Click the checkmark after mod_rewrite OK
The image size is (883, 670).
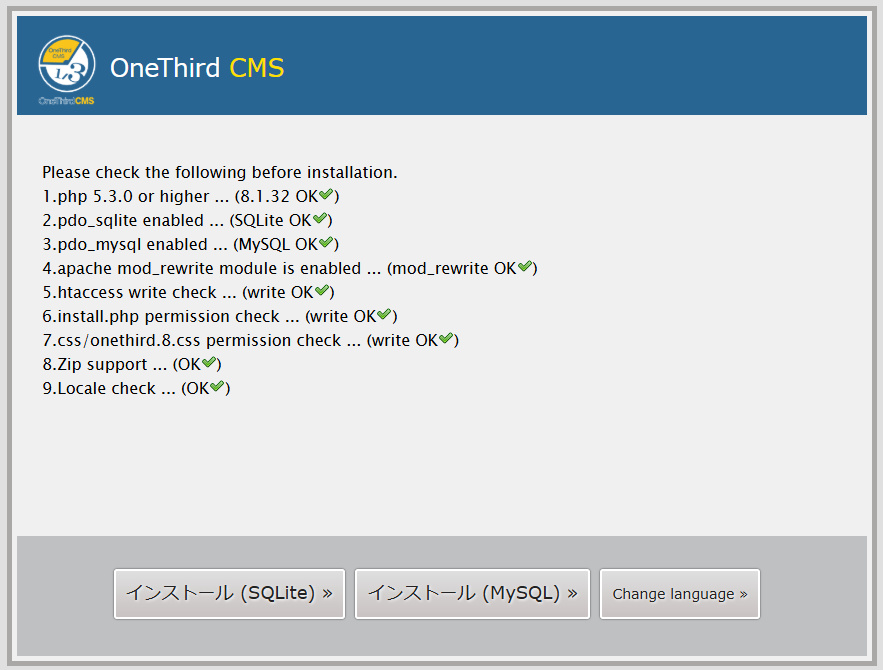click(x=525, y=268)
